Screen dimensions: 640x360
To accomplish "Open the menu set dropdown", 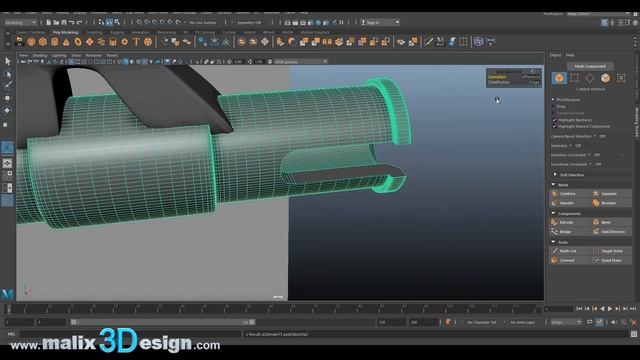I will click(x=20, y=22).
